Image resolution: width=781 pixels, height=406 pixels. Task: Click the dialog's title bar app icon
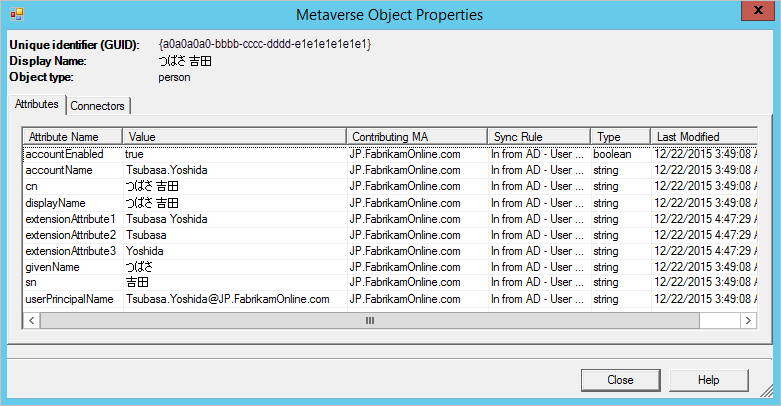(x=16, y=14)
